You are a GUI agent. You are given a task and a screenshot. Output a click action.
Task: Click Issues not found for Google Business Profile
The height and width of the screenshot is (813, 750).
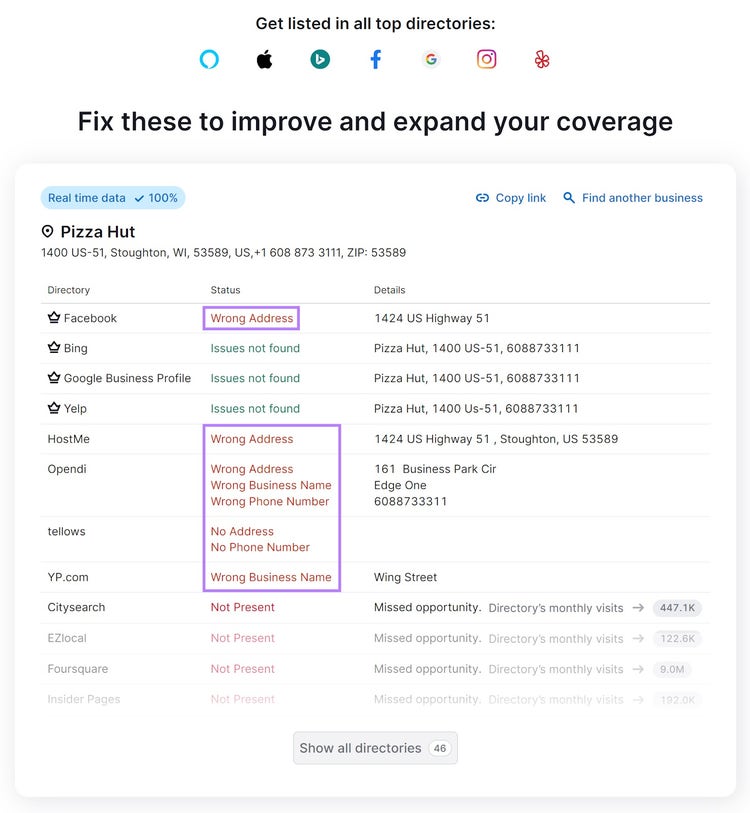[x=255, y=378]
